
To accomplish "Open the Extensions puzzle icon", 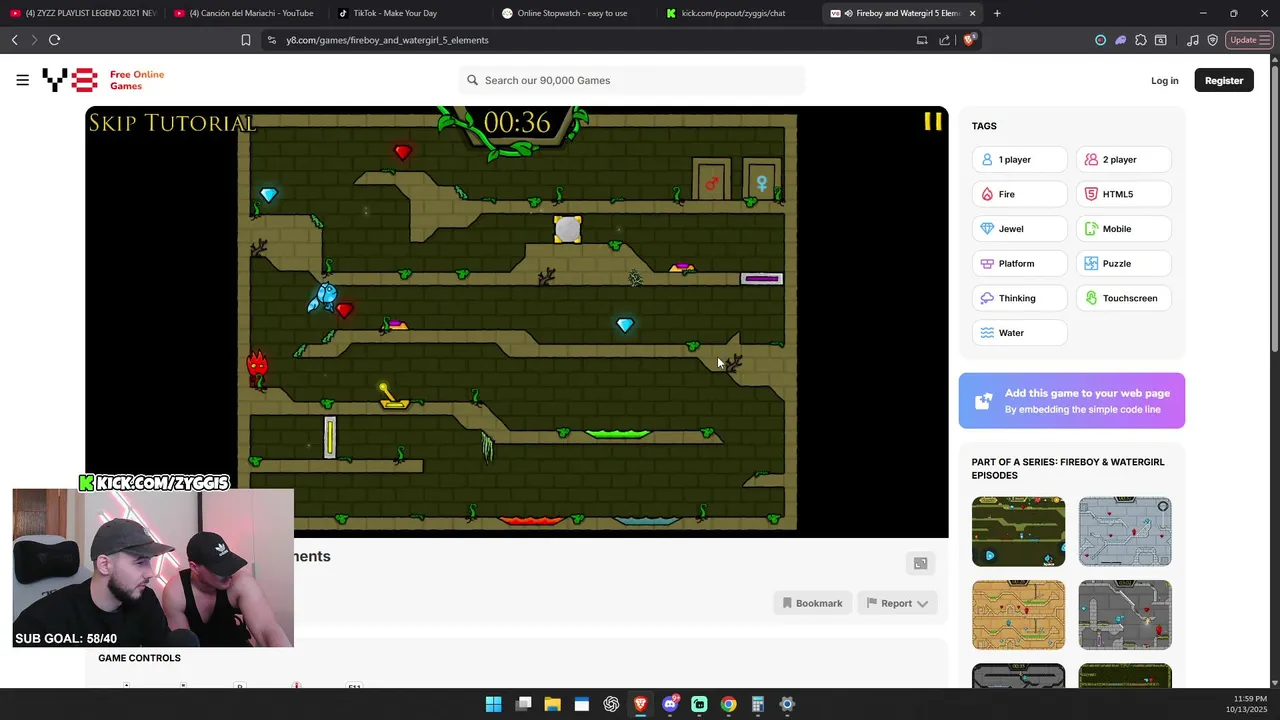I will [1141, 40].
